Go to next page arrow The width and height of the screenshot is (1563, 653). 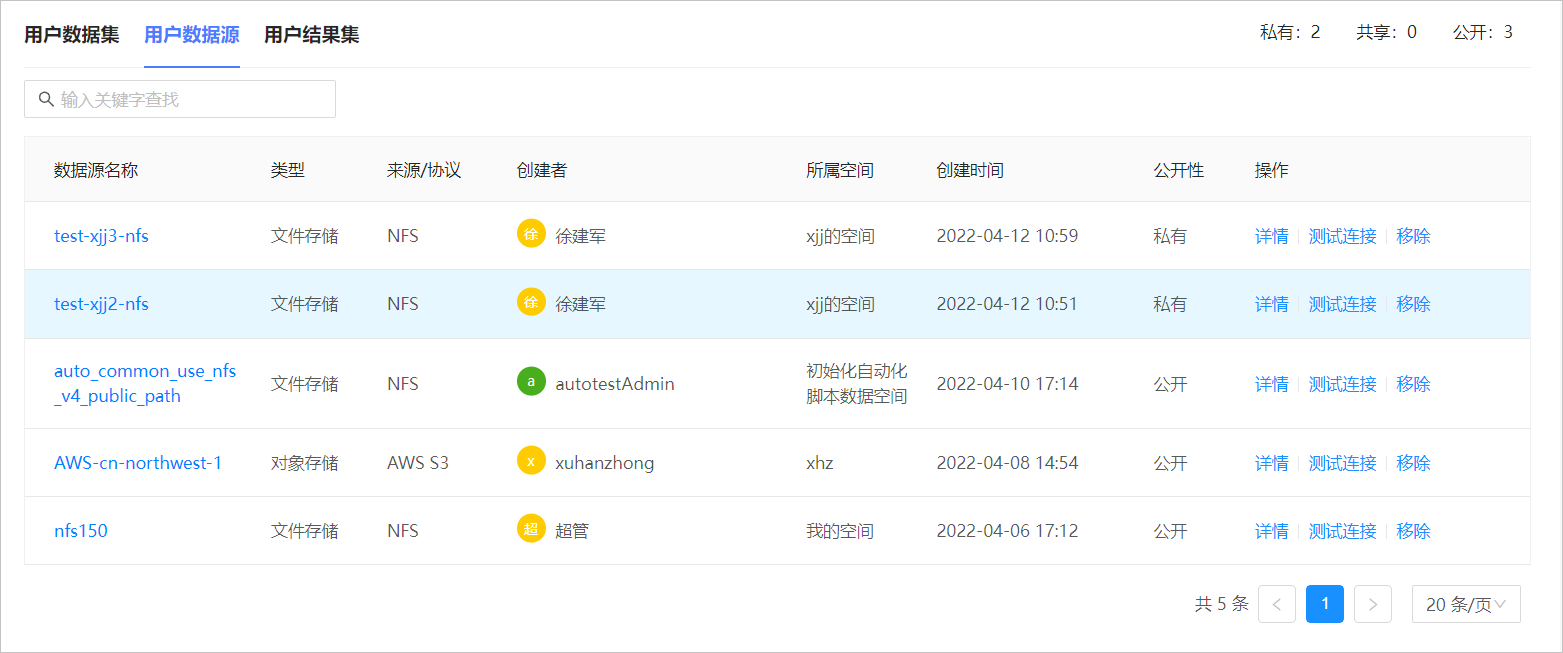point(1373,604)
